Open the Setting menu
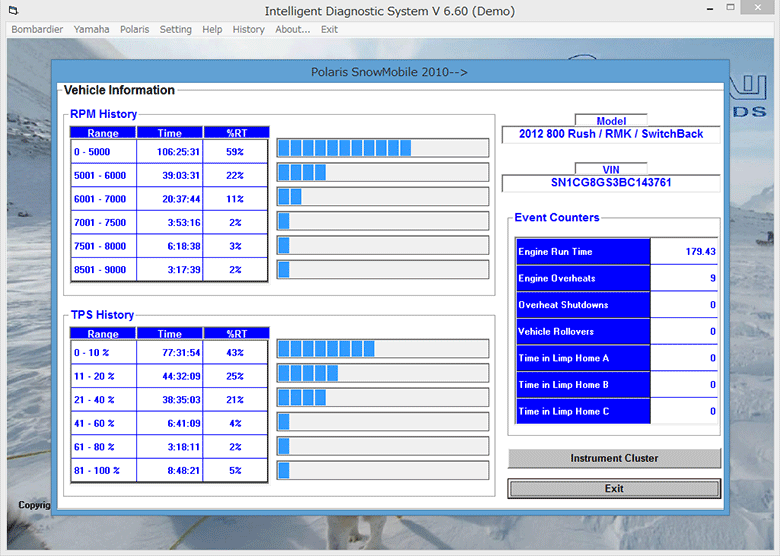 176,29
